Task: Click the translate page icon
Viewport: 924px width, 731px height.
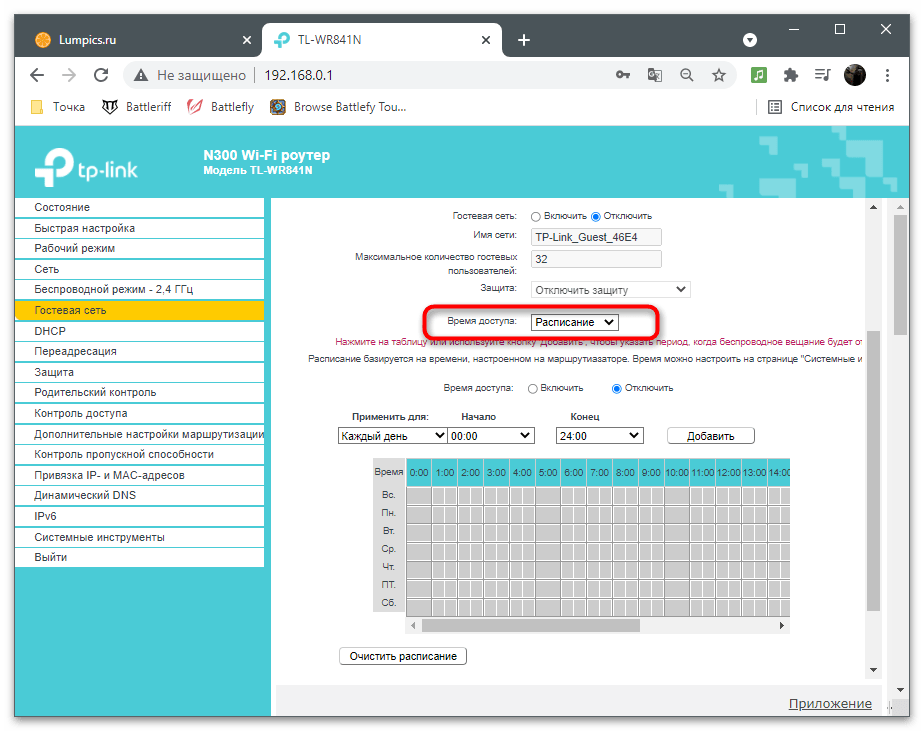Action: pyautogui.click(x=655, y=75)
